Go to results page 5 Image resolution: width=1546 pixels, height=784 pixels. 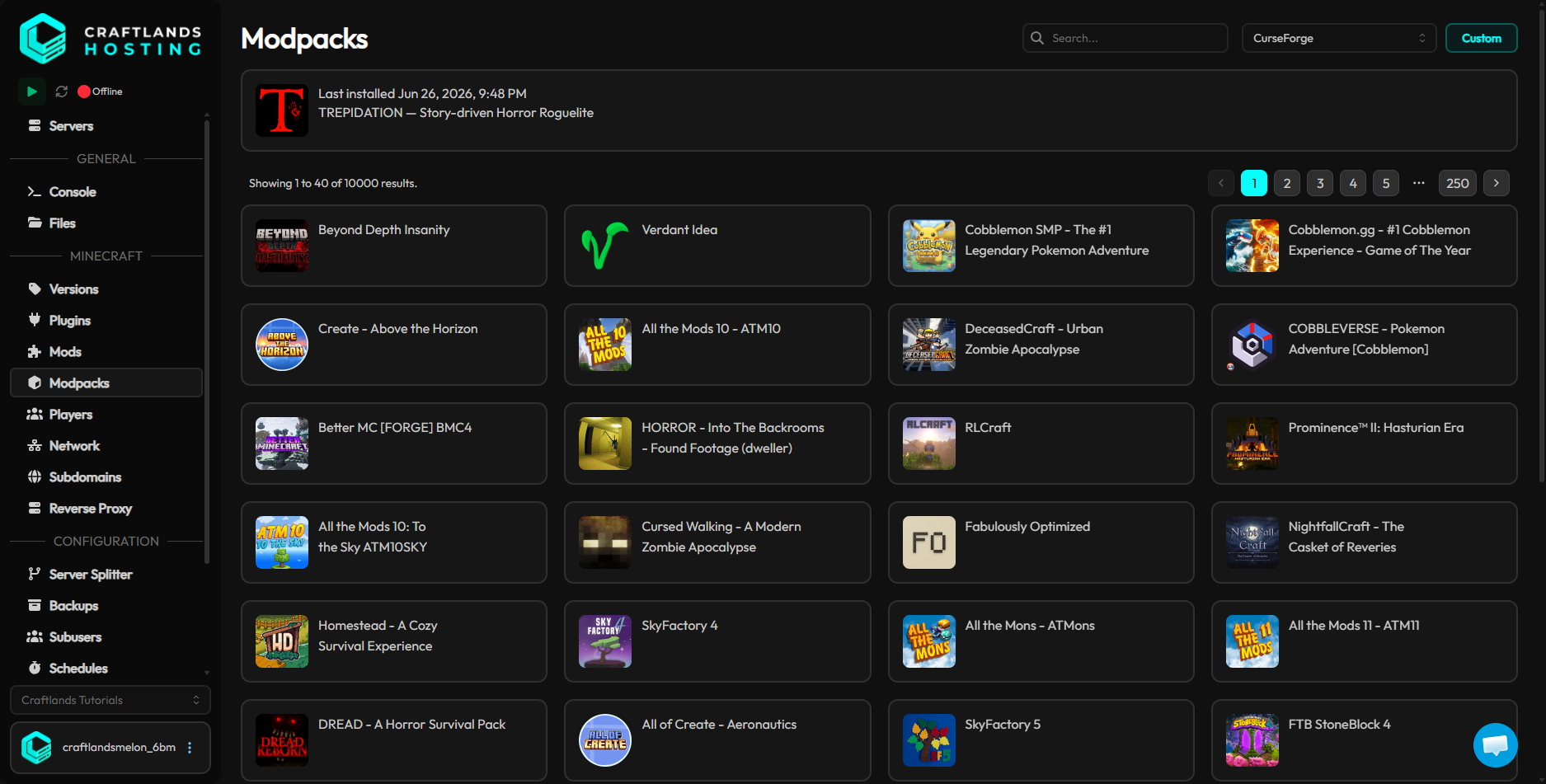coord(1386,183)
